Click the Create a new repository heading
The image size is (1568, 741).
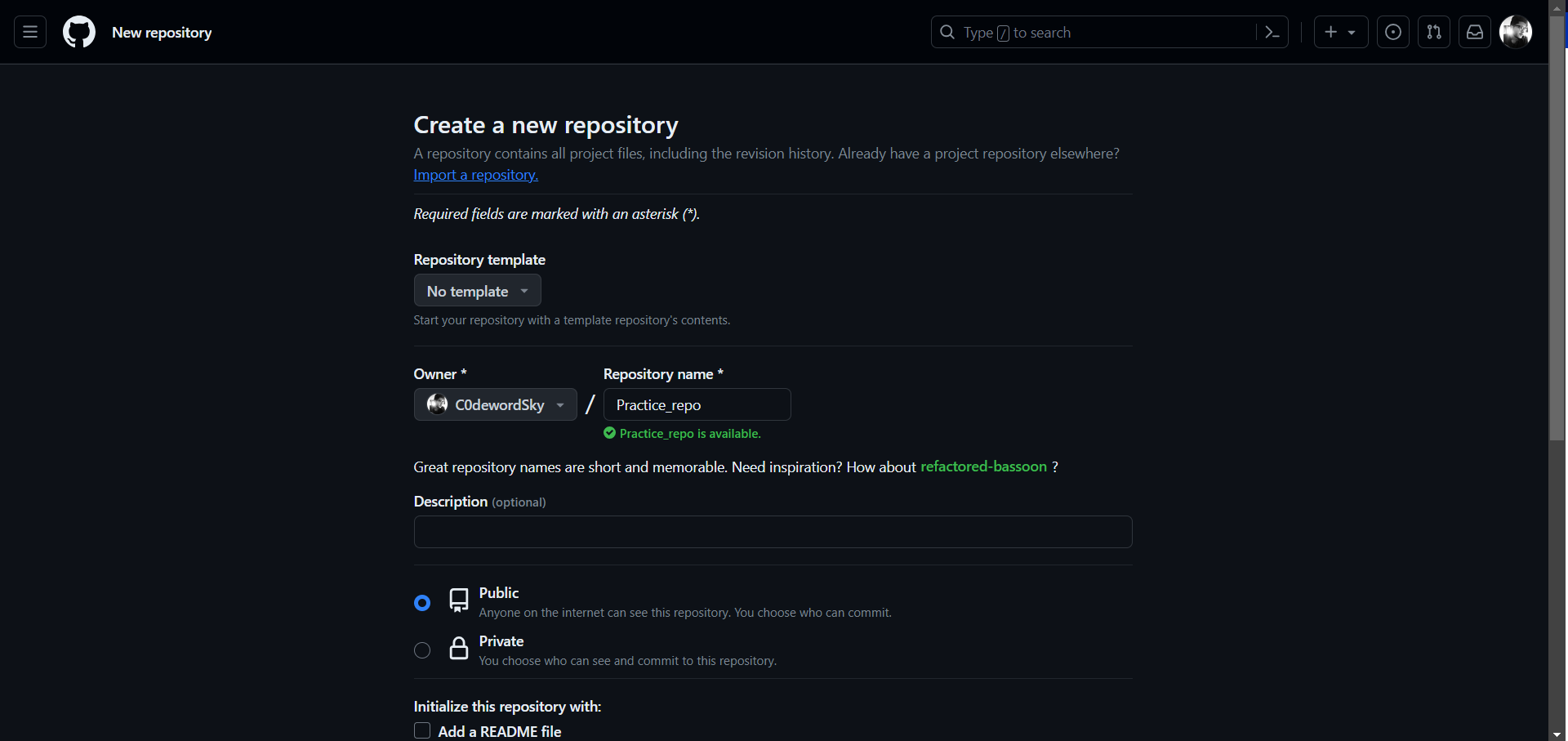(546, 125)
